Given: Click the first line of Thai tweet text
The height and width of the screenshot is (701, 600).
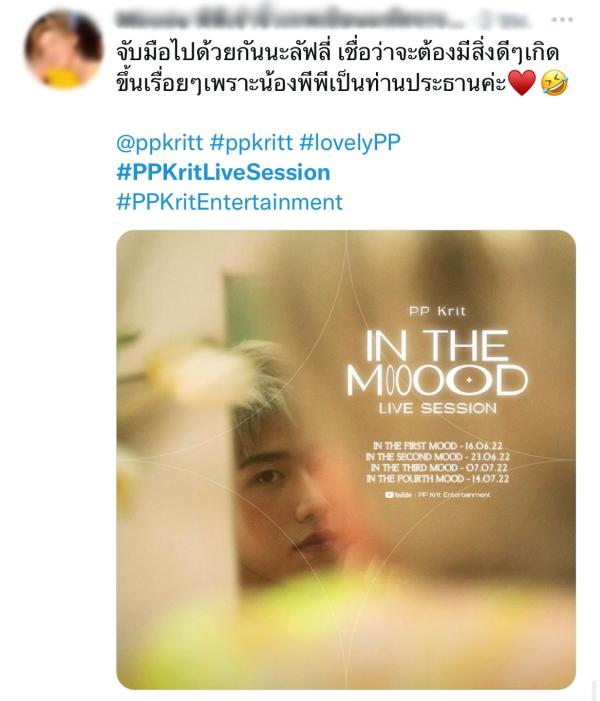Looking at the screenshot, I should pos(338,52).
